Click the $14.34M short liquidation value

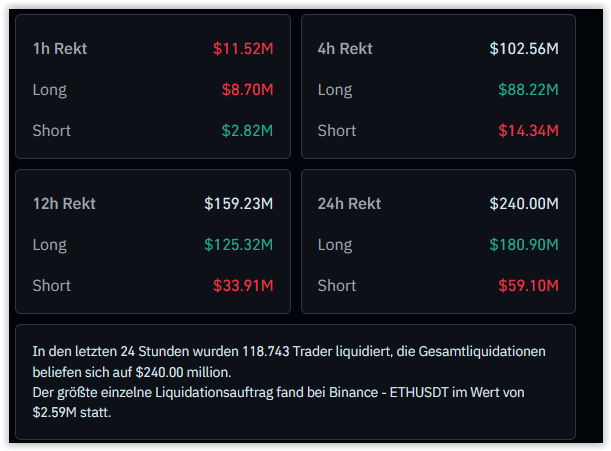pos(529,130)
